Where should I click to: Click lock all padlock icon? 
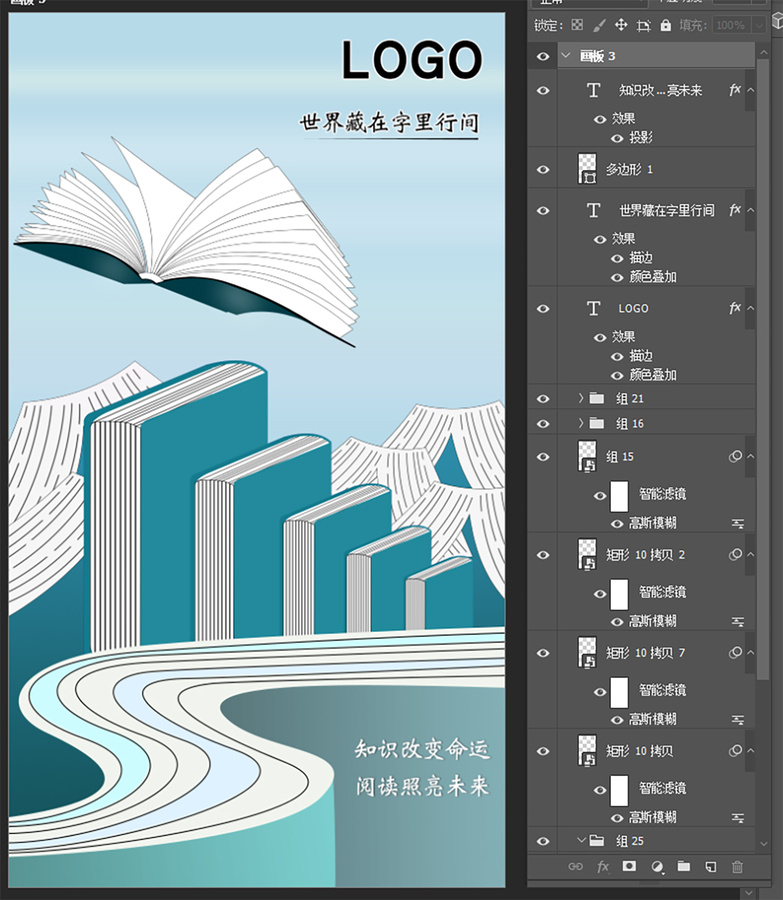(665, 25)
